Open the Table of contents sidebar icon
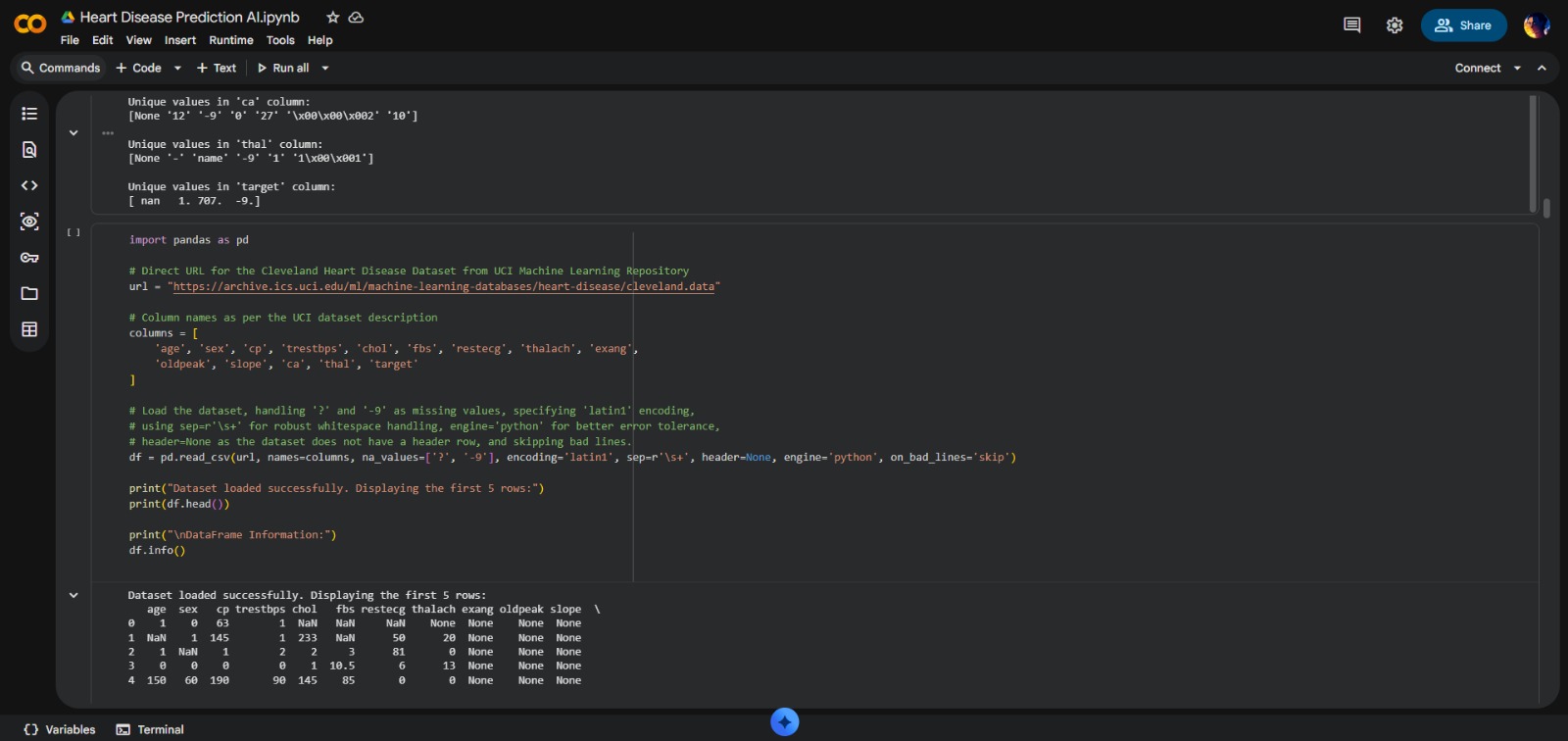This screenshot has width=1568, height=741. [x=29, y=114]
